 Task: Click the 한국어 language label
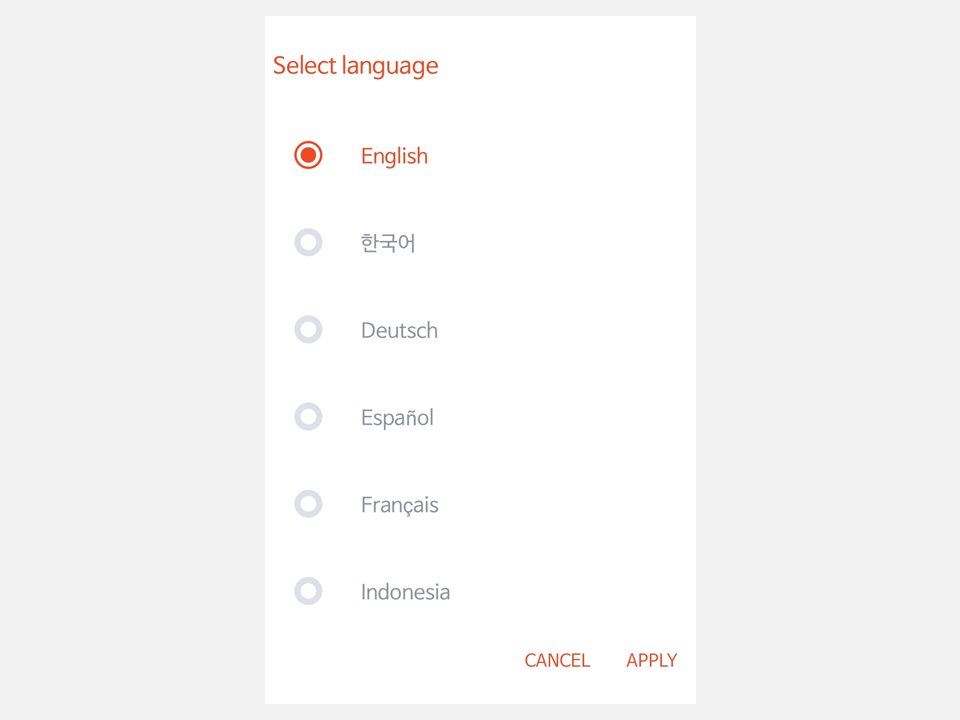click(389, 242)
